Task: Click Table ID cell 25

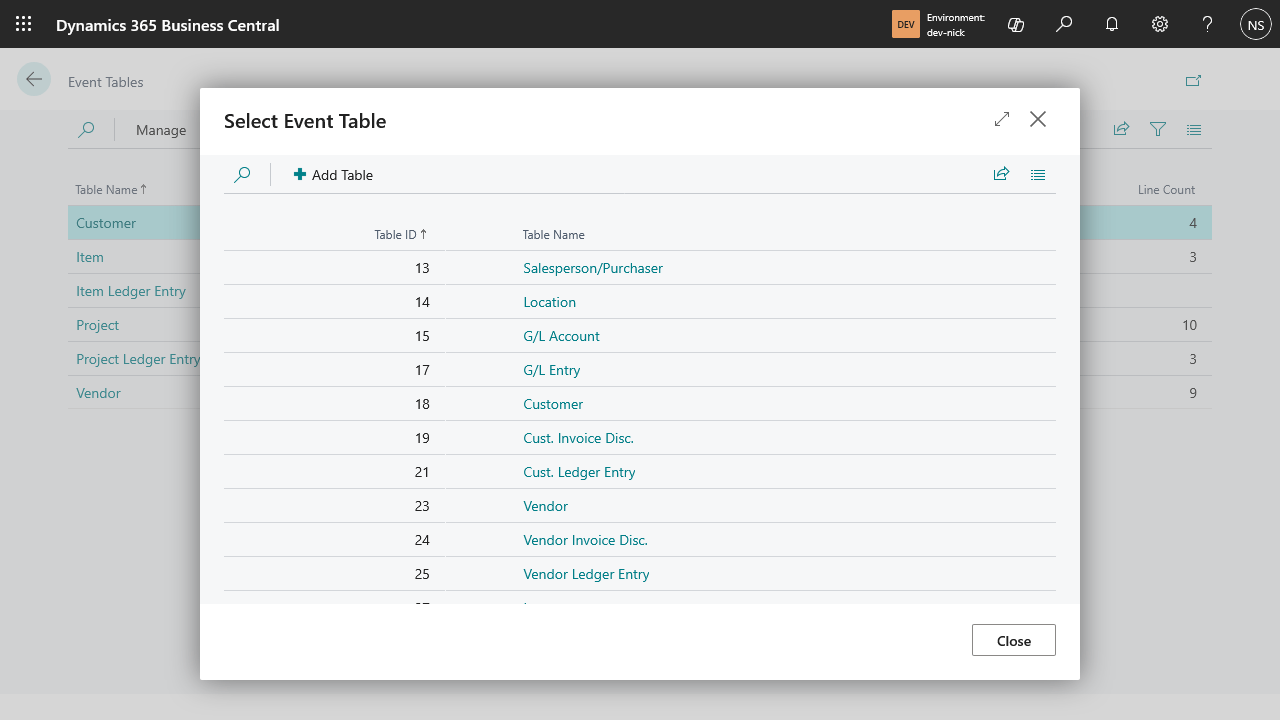Action: 422,574
